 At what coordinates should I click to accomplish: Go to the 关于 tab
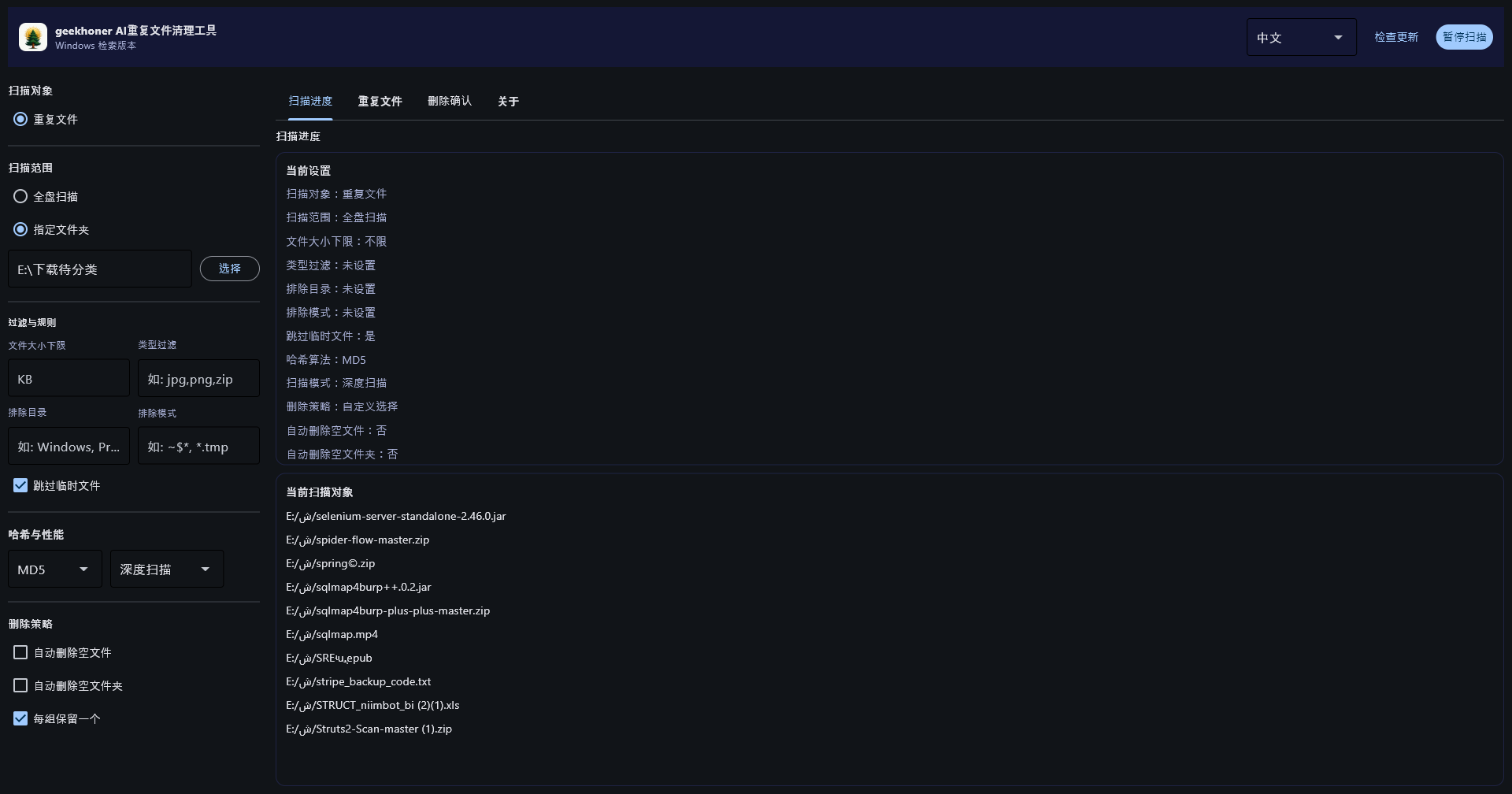(508, 102)
